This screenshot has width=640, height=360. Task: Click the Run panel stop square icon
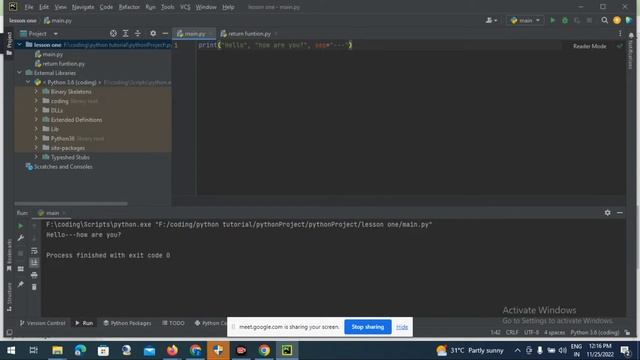(x=20, y=253)
